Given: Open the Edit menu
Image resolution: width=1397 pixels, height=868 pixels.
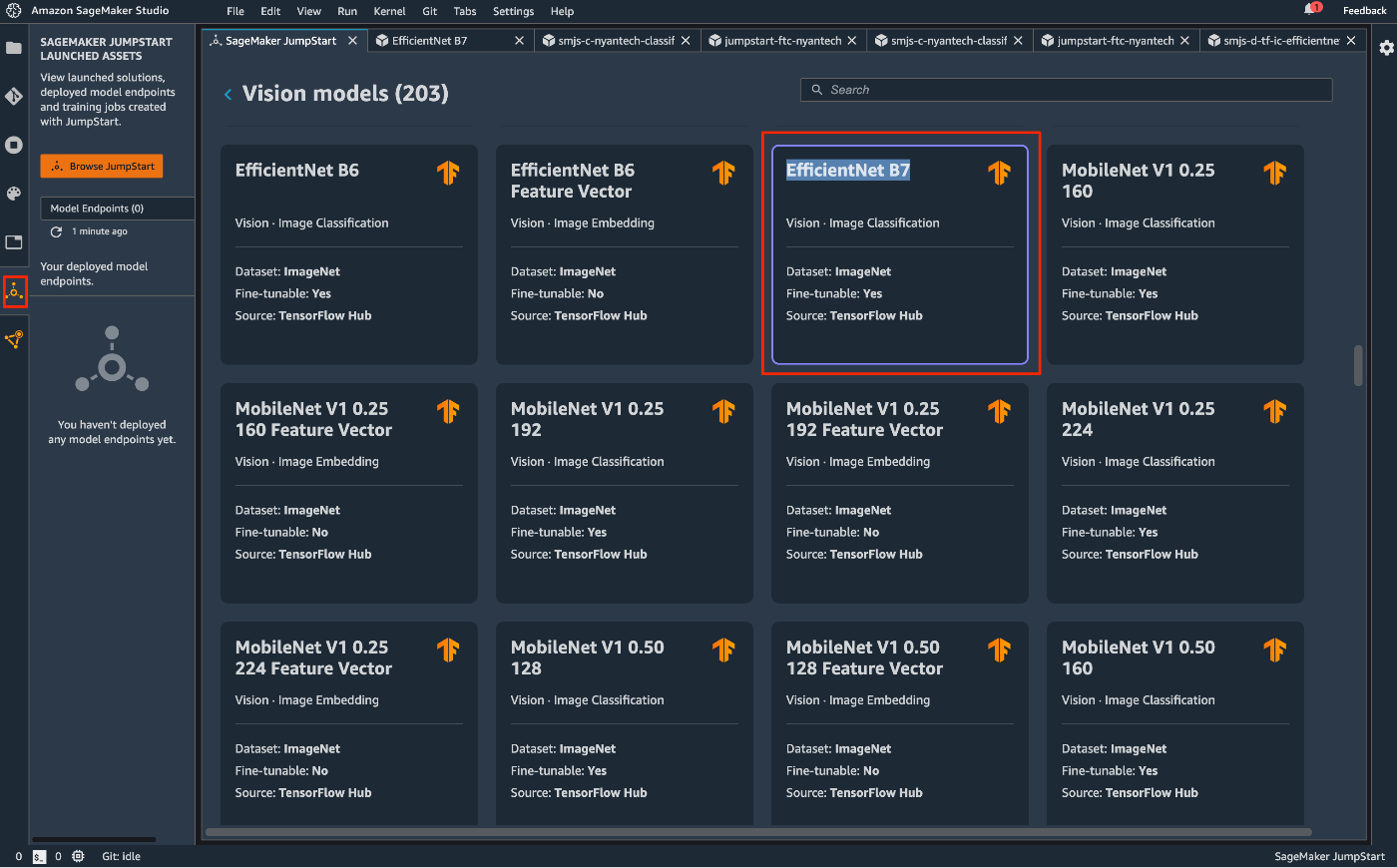Looking at the screenshot, I should [x=270, y=11].
